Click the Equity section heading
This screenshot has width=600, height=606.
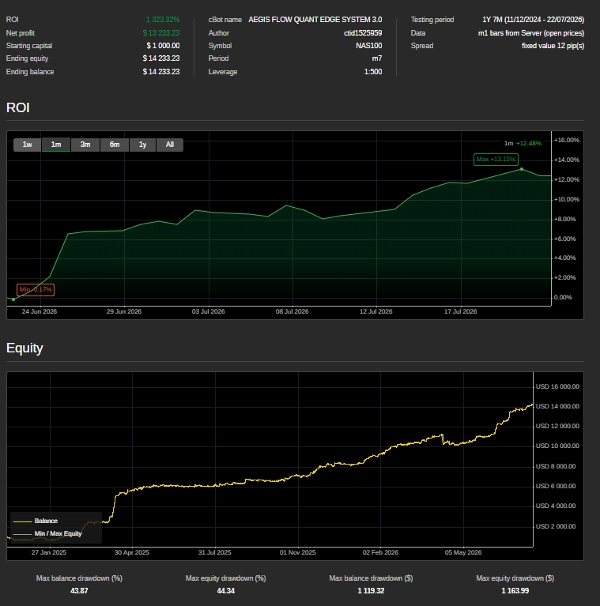click(x=25, y=348)
